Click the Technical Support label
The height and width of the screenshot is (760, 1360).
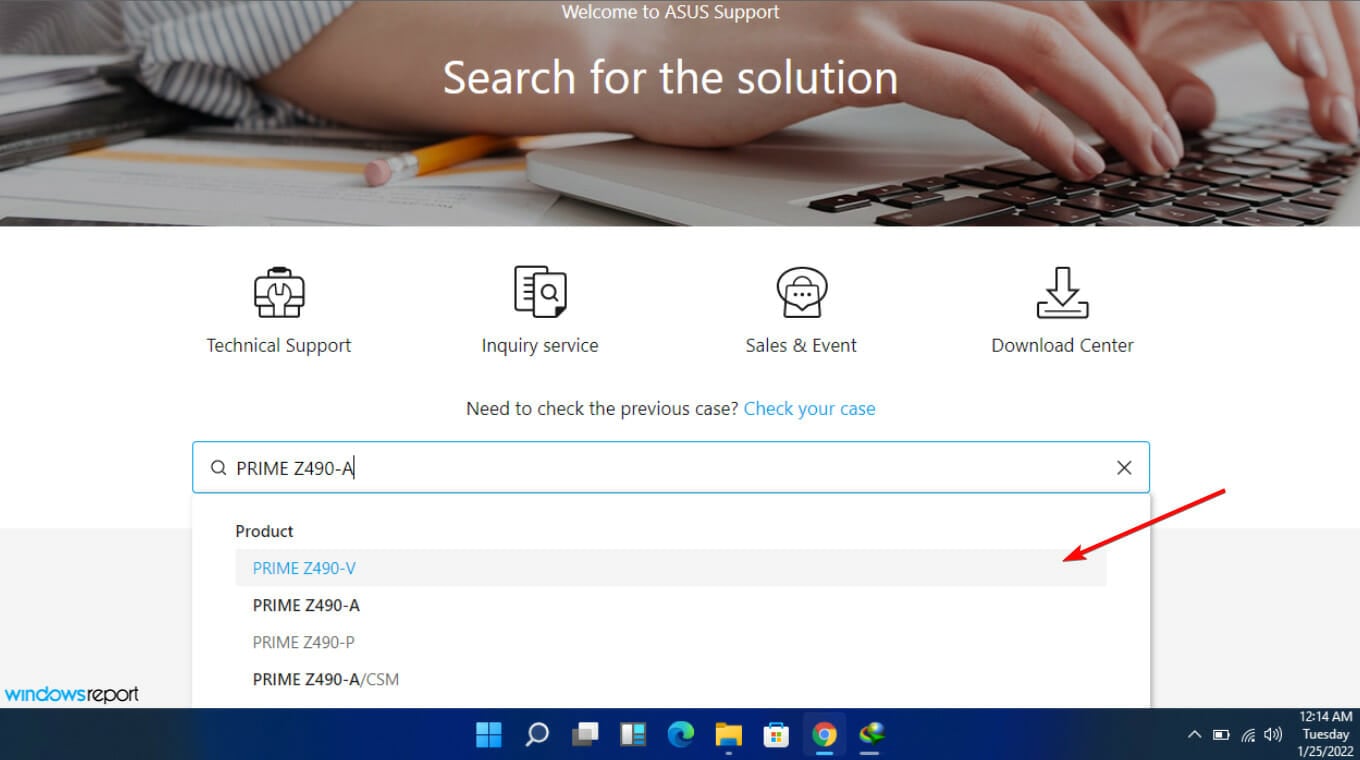click(x=279, y=345)
